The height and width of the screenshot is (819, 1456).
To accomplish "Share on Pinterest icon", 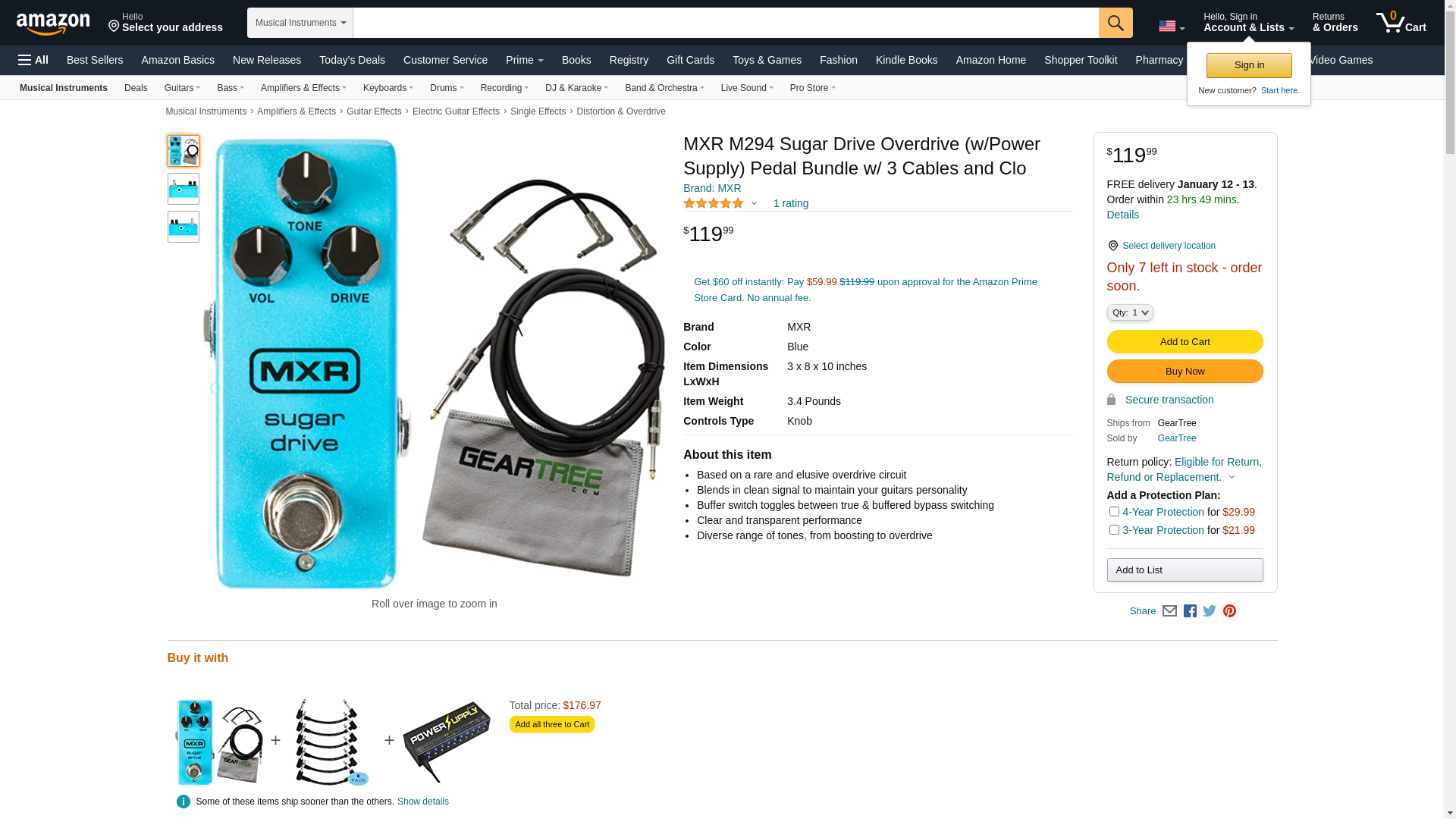I will tap(1229, 611).
